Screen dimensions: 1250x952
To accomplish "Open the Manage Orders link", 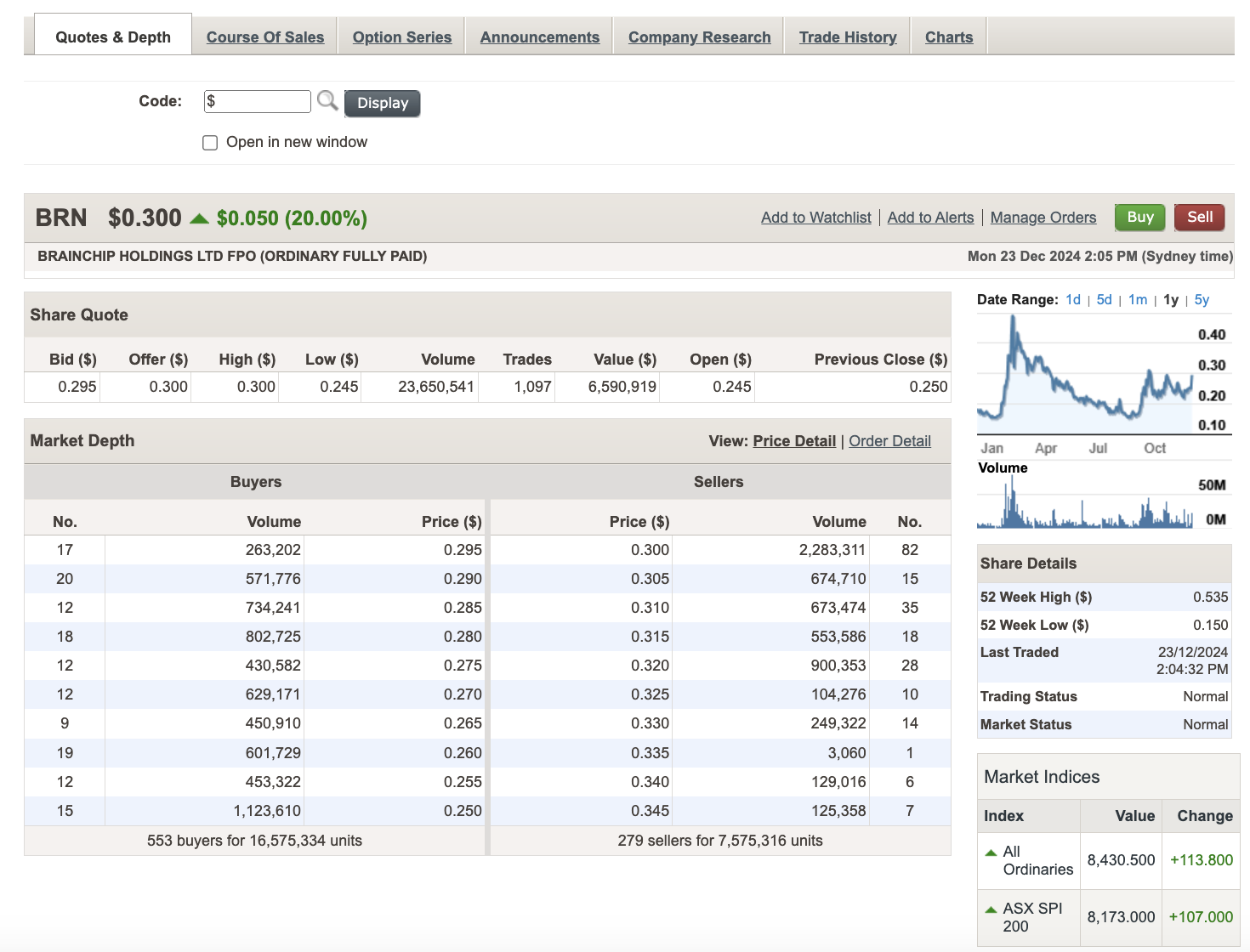I will click(1043, 218).
